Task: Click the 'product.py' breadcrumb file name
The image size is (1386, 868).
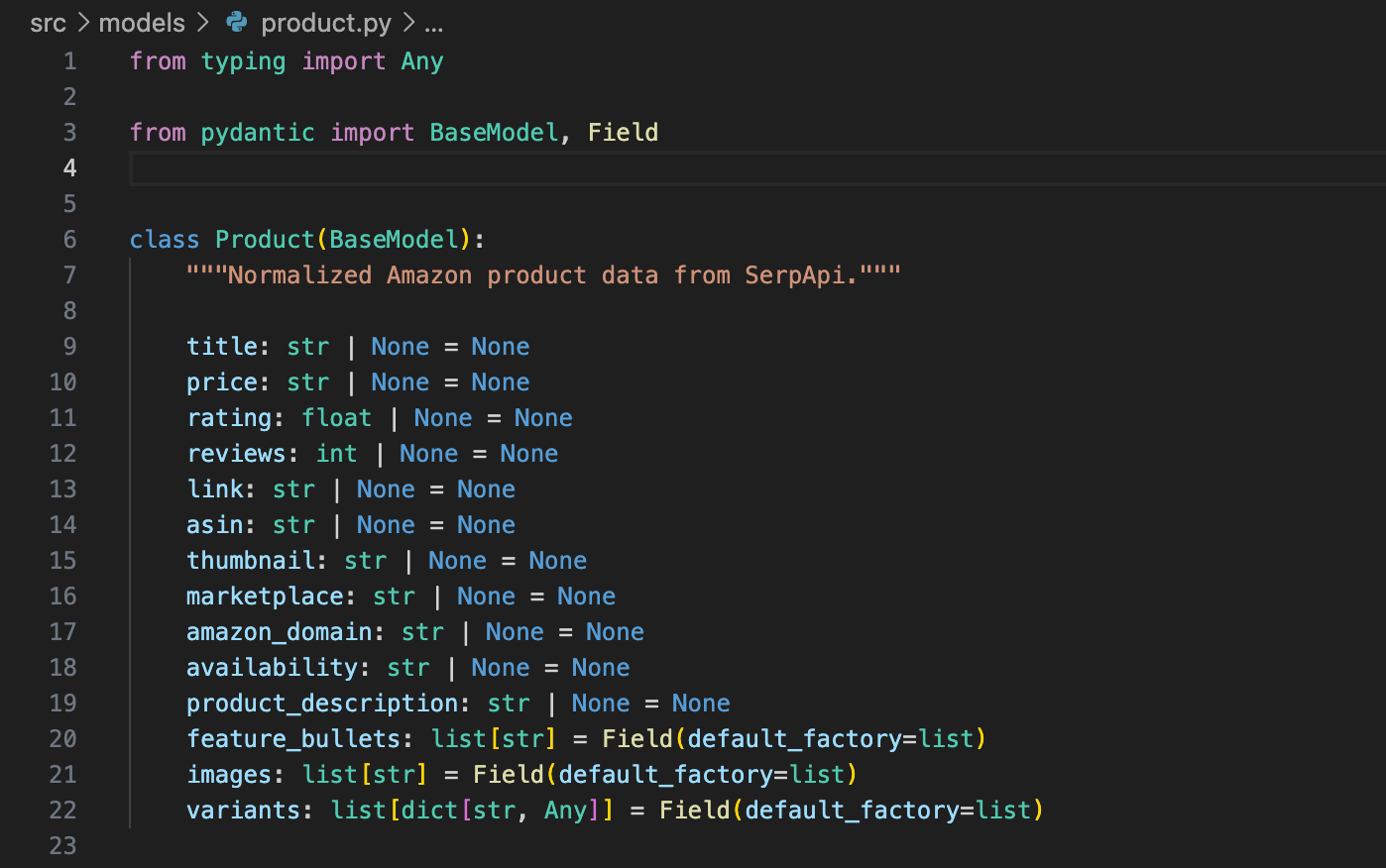Action: 326,23
